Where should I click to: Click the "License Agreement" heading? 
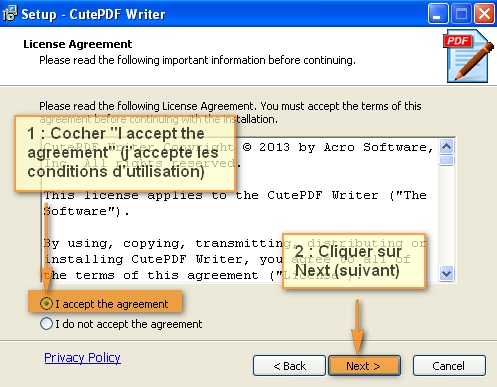pyautogui.click(x=78, y=44)
